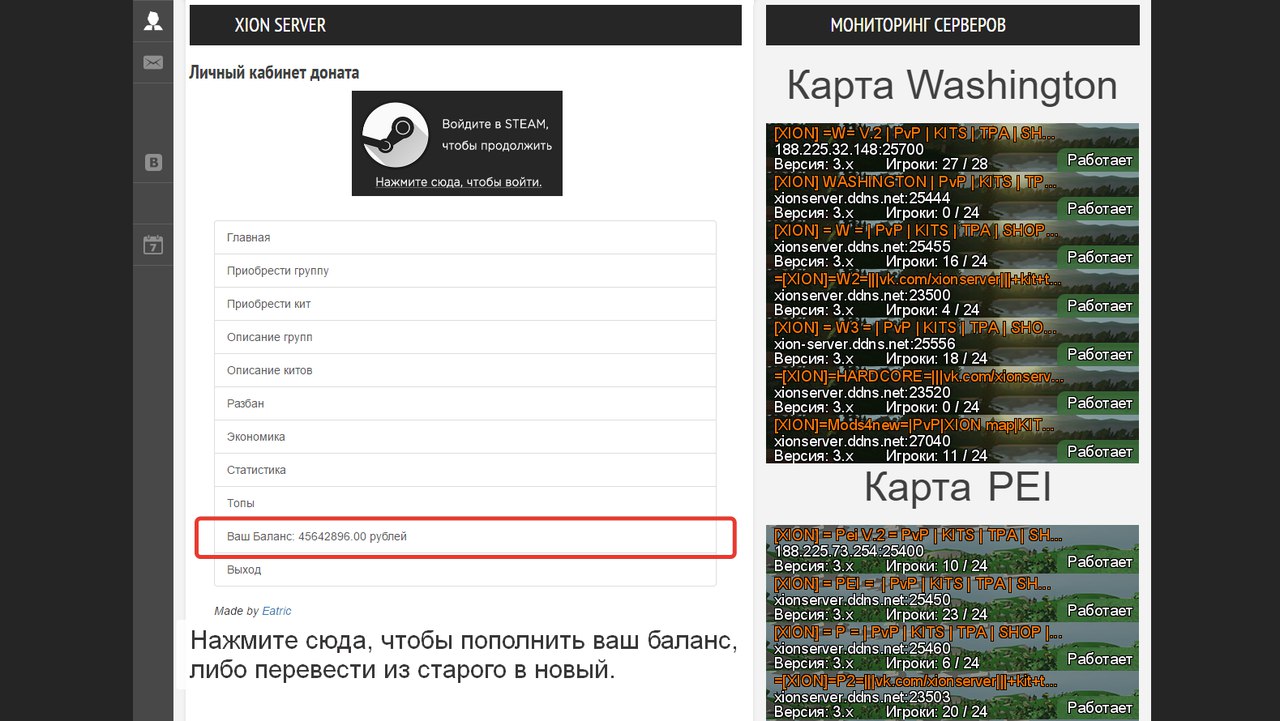The image size is (1280, 721).
Task: Click the 'XION SERVER' header title
Action: pos(280,25)
